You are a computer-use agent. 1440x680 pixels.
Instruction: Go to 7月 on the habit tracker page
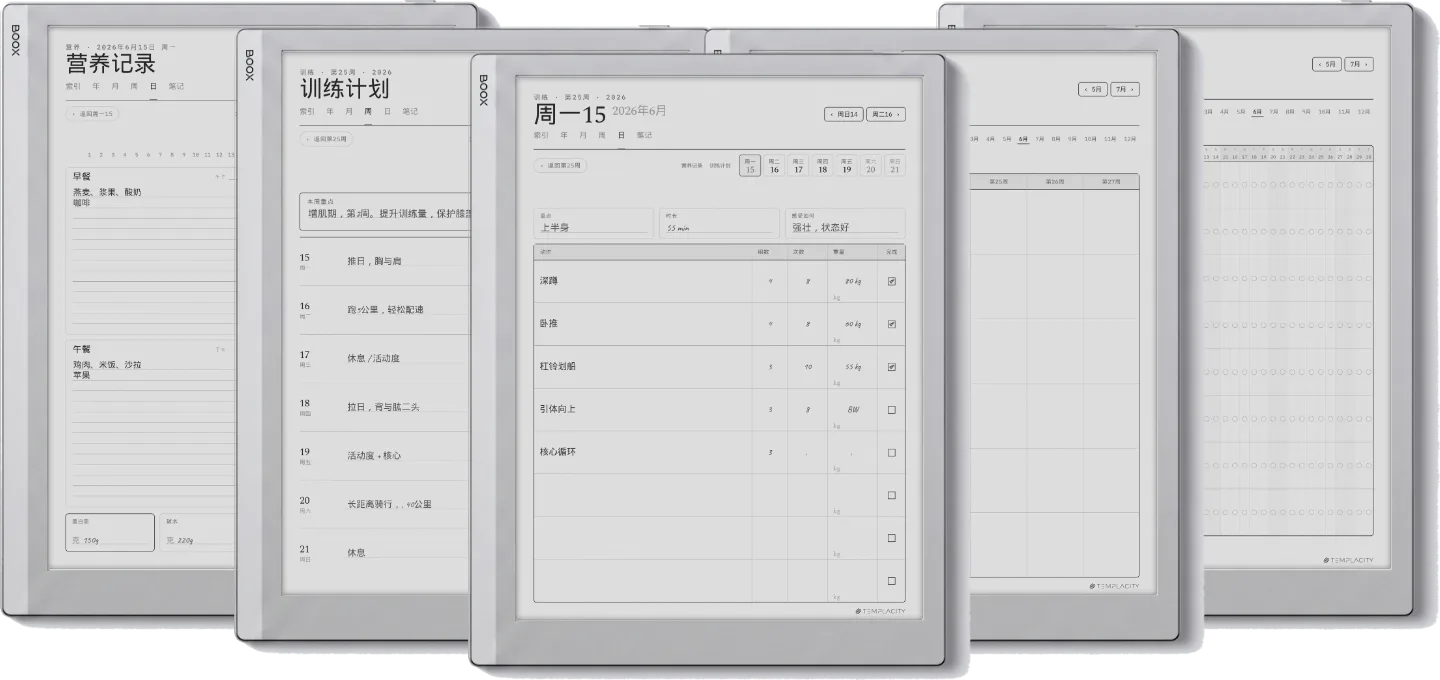coord(1359,64)
